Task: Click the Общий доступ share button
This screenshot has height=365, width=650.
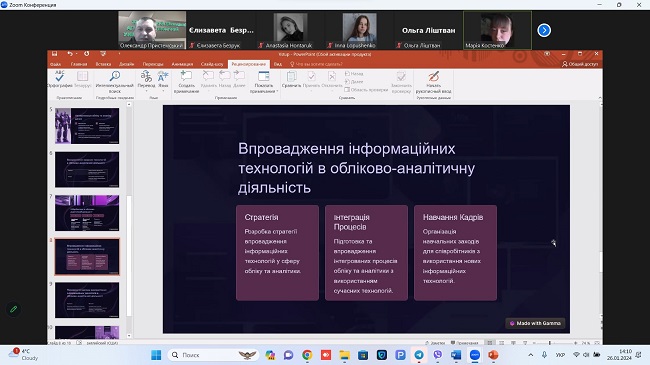Action: (580, 64)
